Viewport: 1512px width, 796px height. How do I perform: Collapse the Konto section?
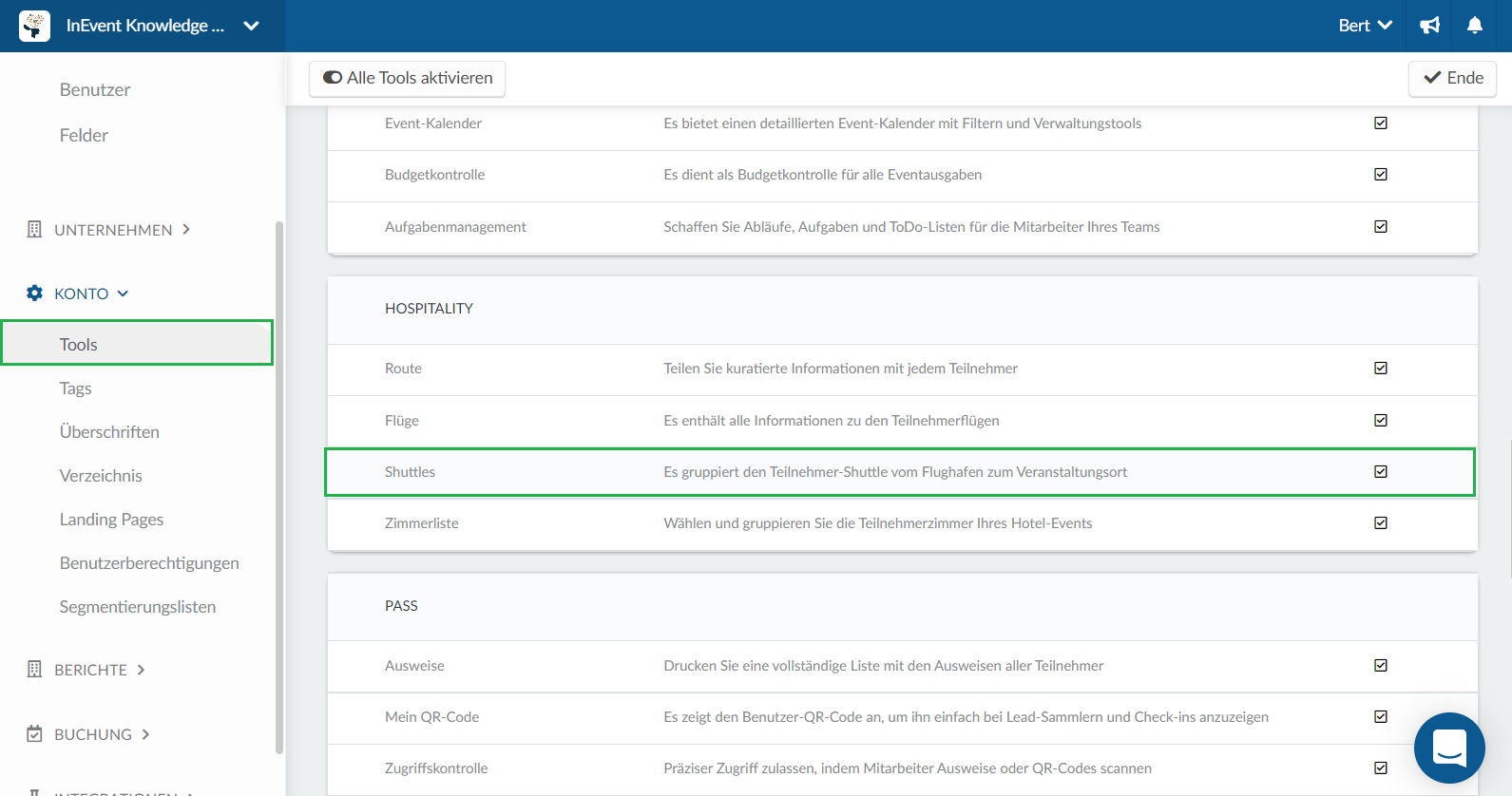78,294
